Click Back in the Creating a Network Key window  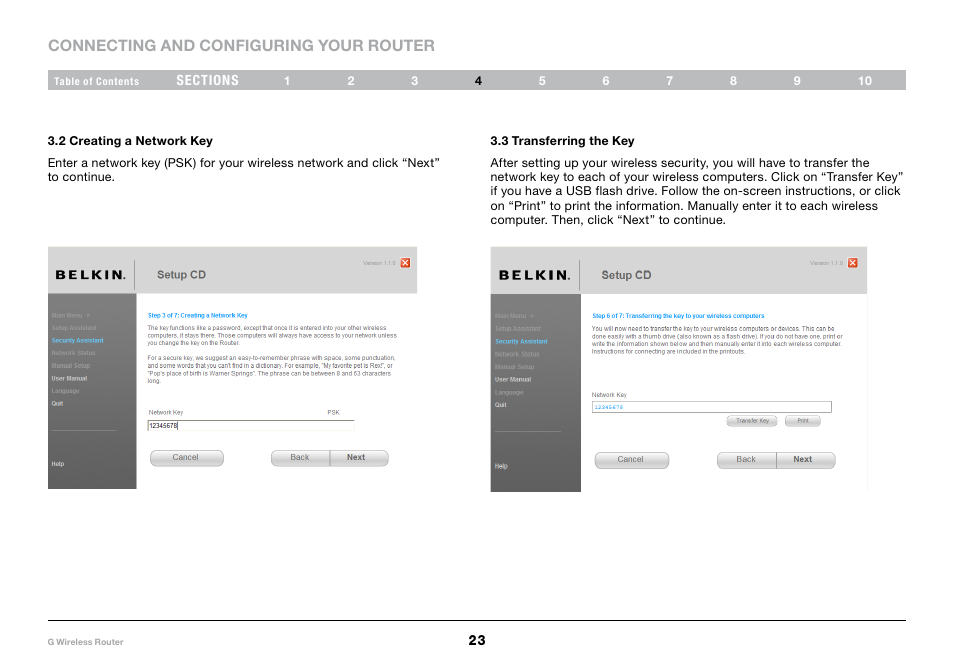[x=301, y=458]
